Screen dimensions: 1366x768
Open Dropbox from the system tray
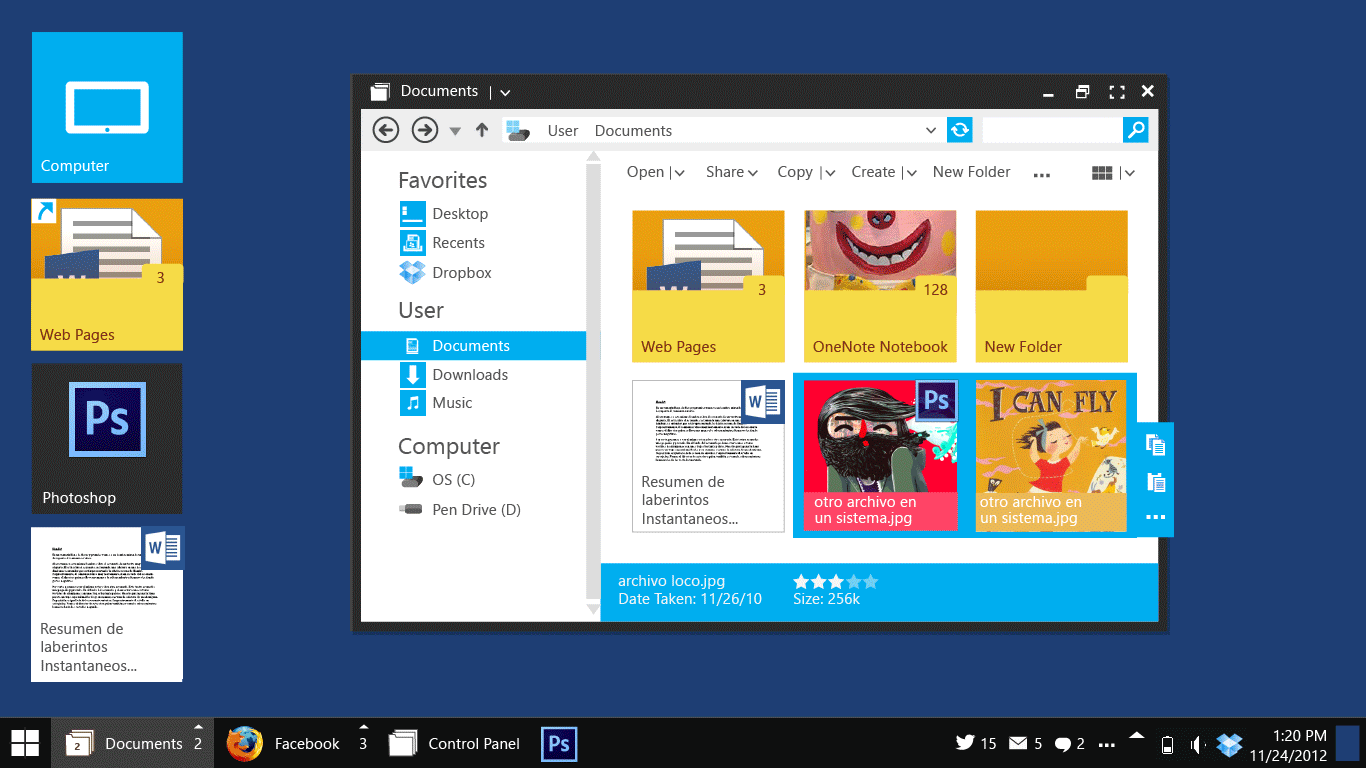(1228, 744)
